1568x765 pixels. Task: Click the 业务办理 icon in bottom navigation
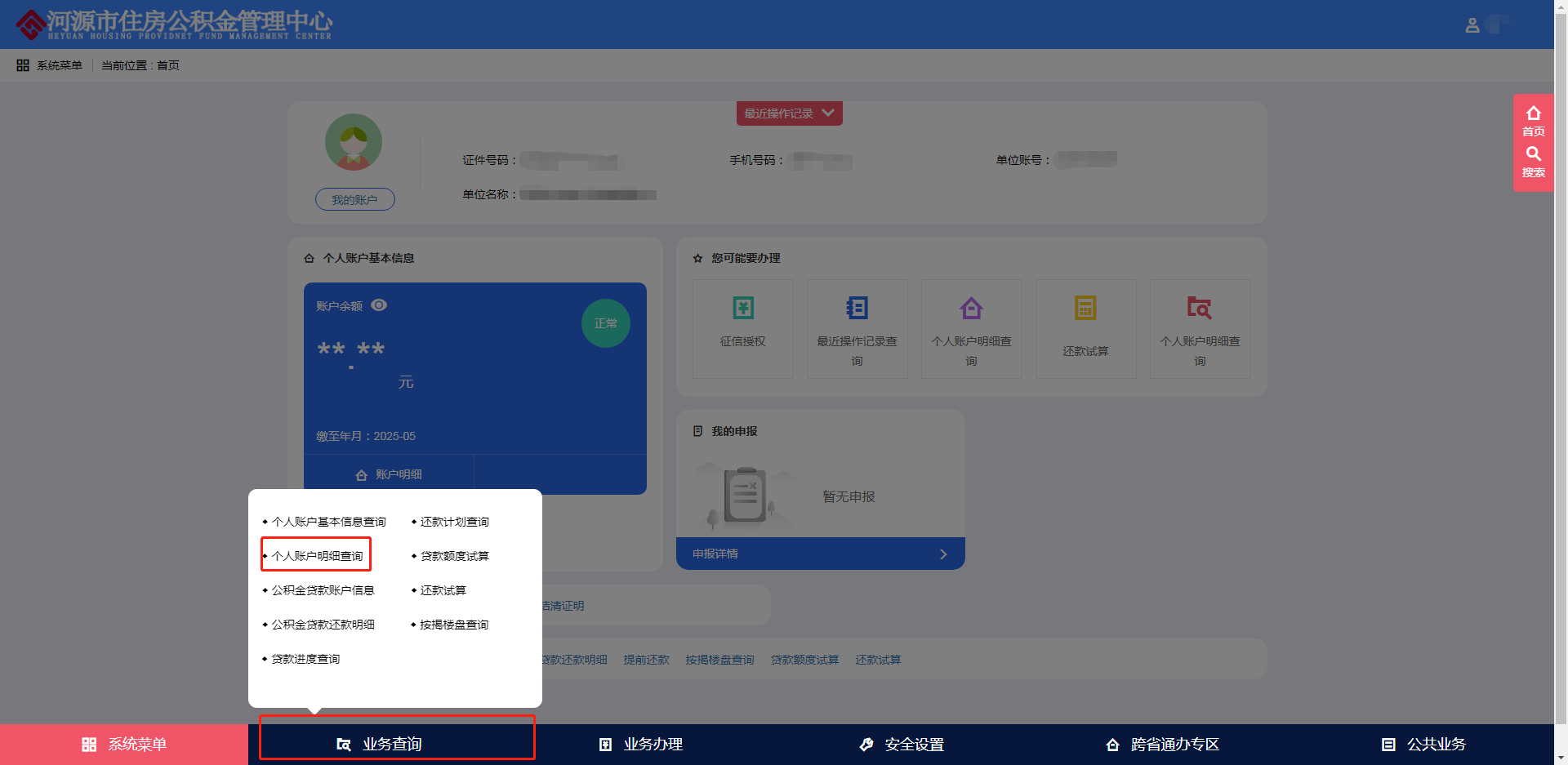point(605,744)
